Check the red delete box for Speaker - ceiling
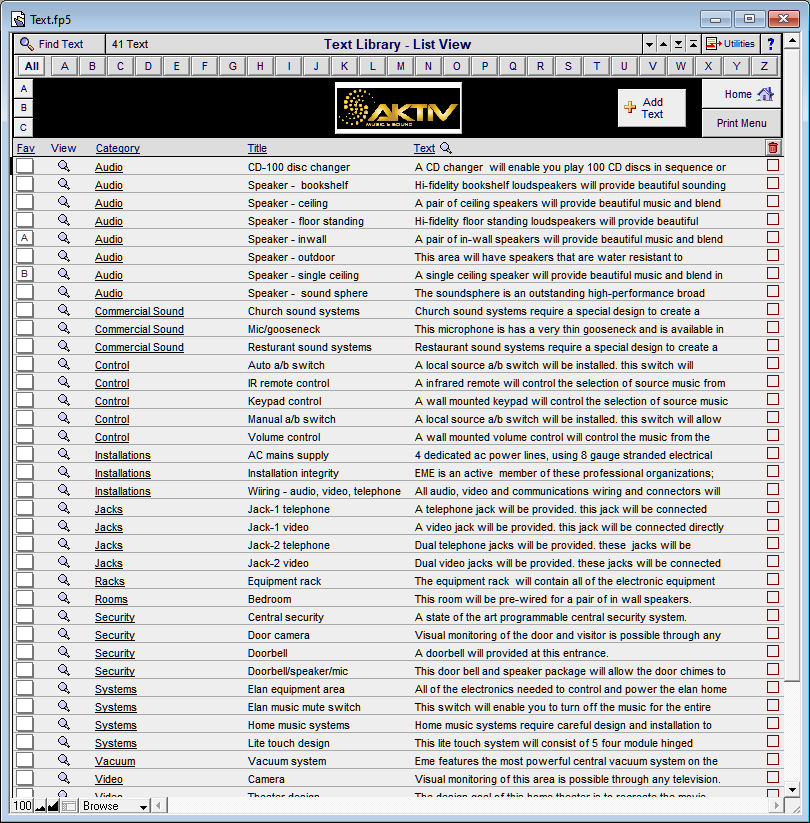This screenshot has height=823, width=810. pos(773,201)
